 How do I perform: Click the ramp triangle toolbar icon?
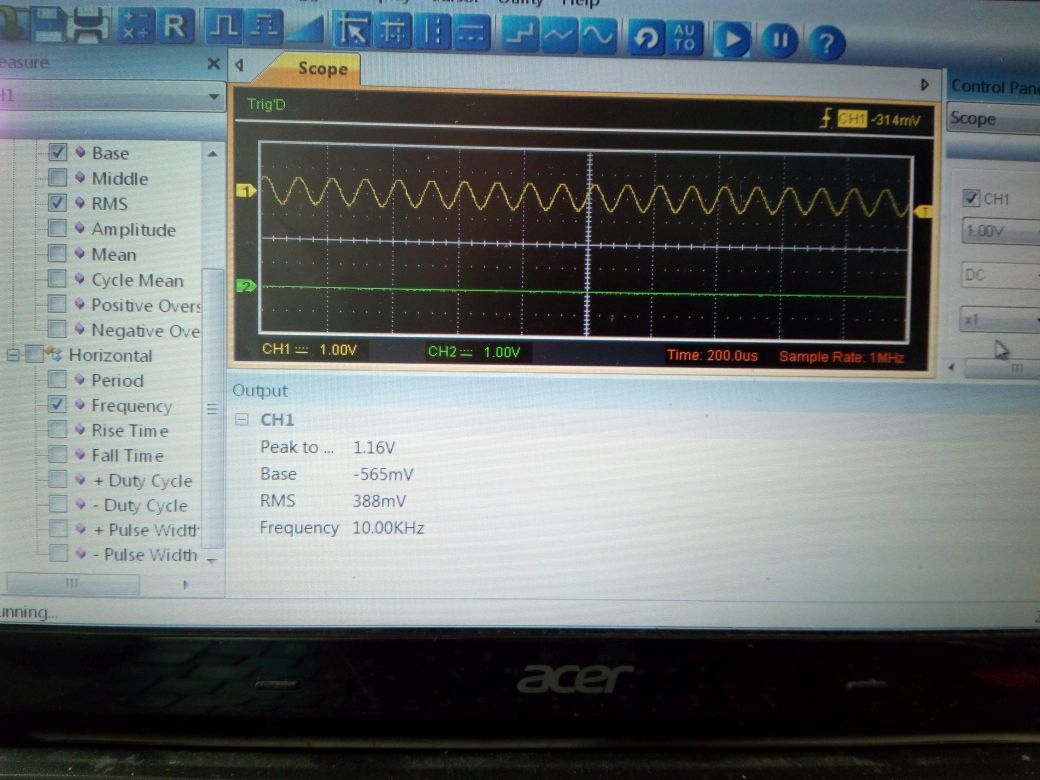tap(305, 29)
